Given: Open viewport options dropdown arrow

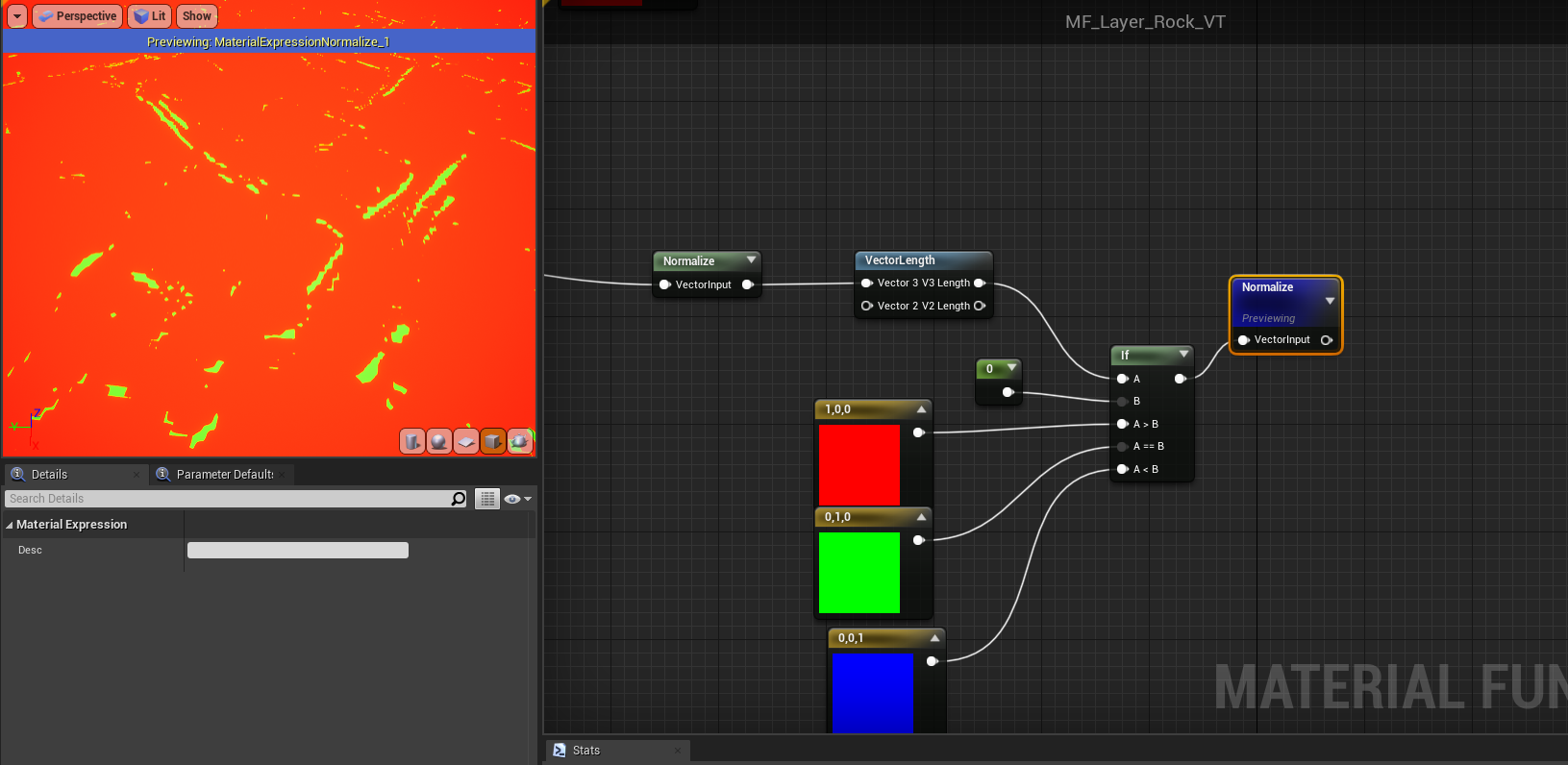Looking at the screenshot, I should click(17, 16).
